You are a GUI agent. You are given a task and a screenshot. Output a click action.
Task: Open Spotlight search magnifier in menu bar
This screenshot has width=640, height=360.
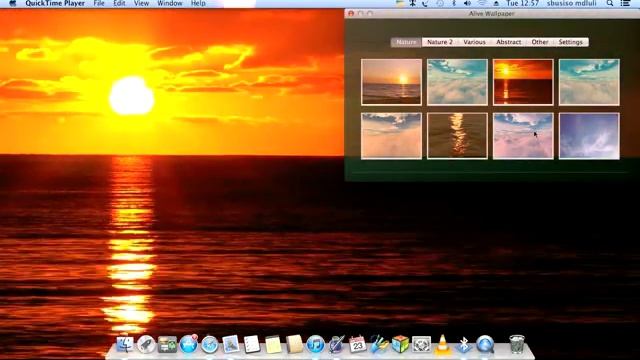pos(610,3)
